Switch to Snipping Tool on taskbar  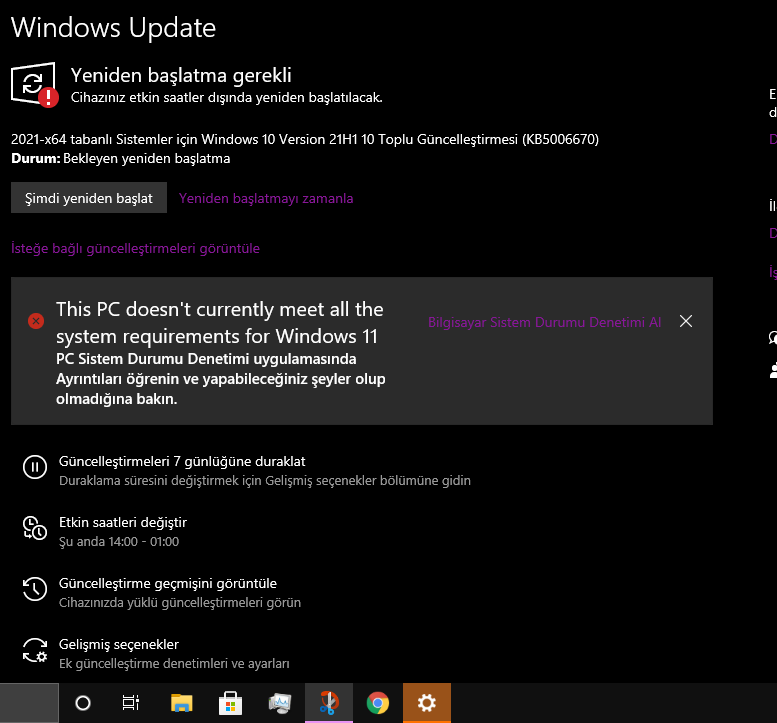point(329,703)
